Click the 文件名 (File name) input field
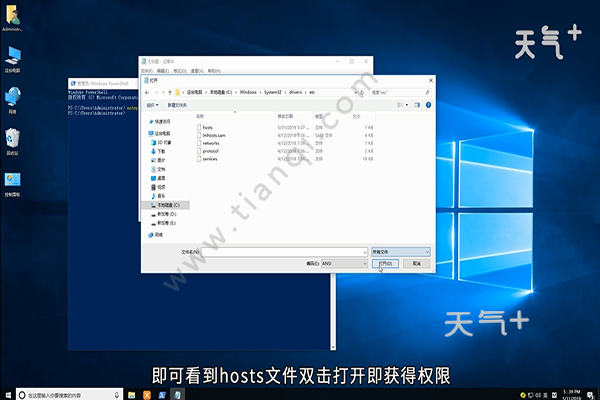600x400 pixels. (282, 252)
